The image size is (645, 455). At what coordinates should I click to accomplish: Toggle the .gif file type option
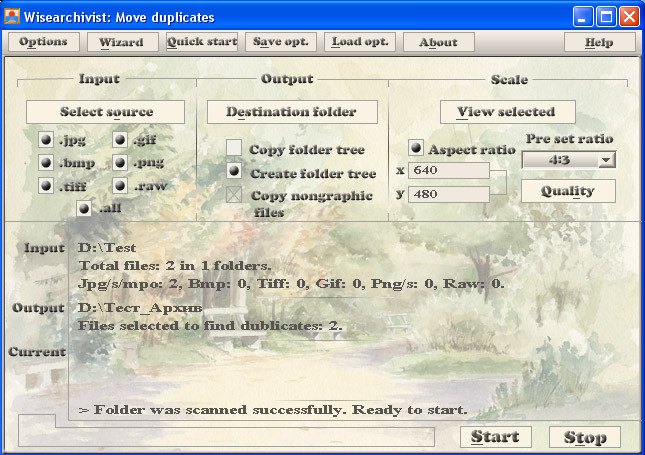[120, 140]
